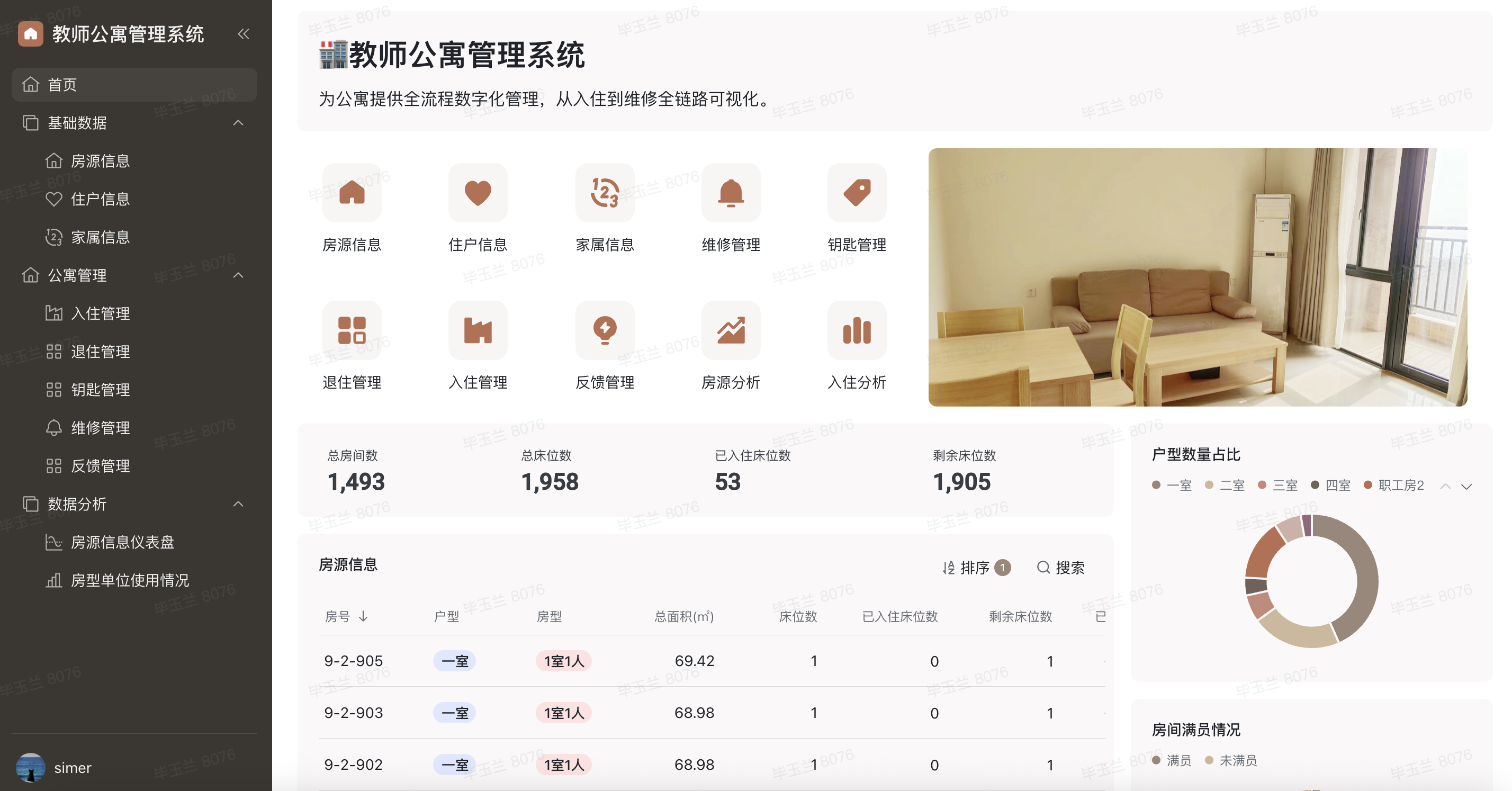Open the 房源分析 trend chart icon

[x=731, y=330]
